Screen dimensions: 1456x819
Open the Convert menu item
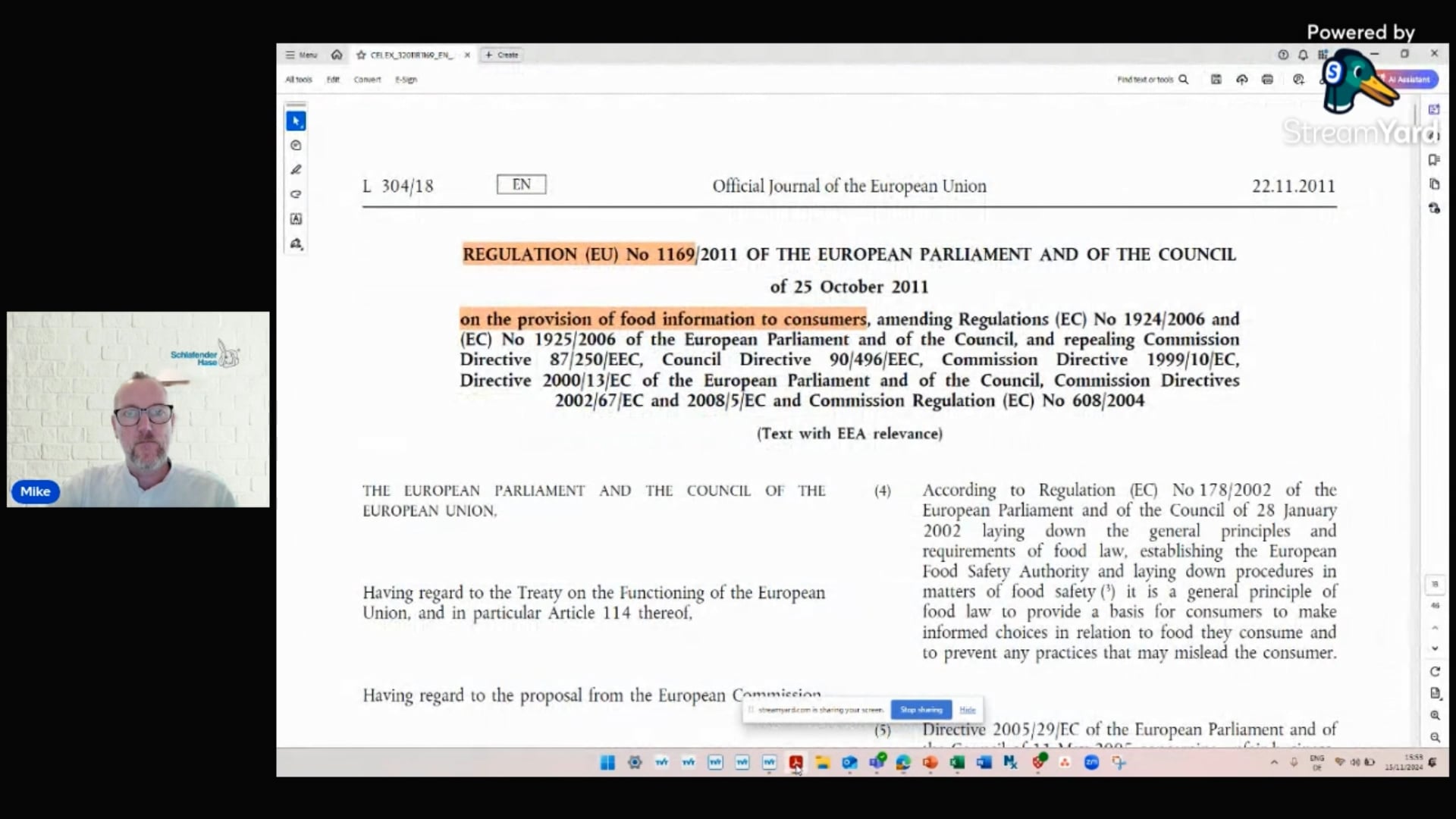click(367, 79)
